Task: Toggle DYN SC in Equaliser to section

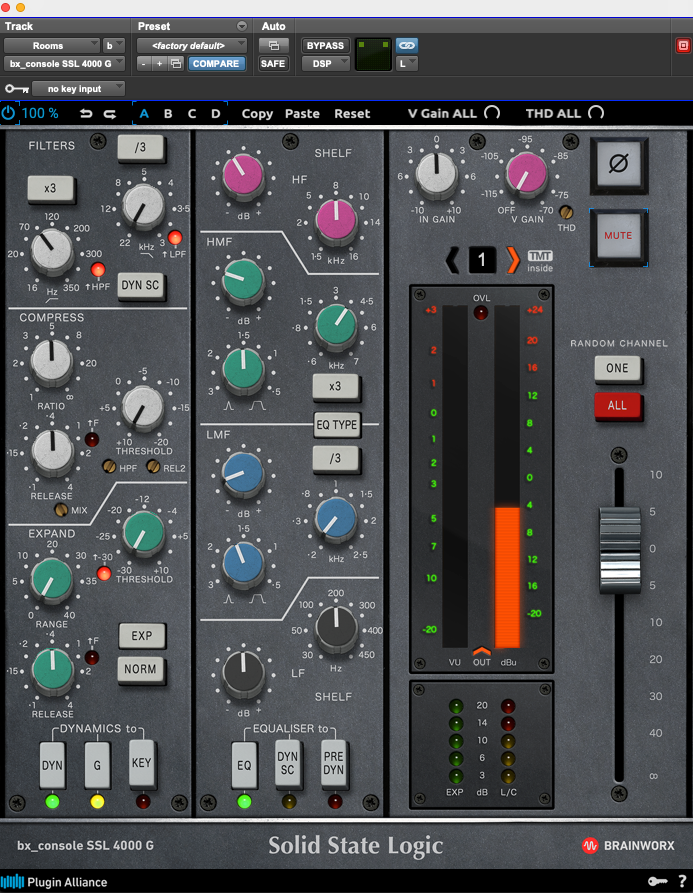Action: point(288,763)
